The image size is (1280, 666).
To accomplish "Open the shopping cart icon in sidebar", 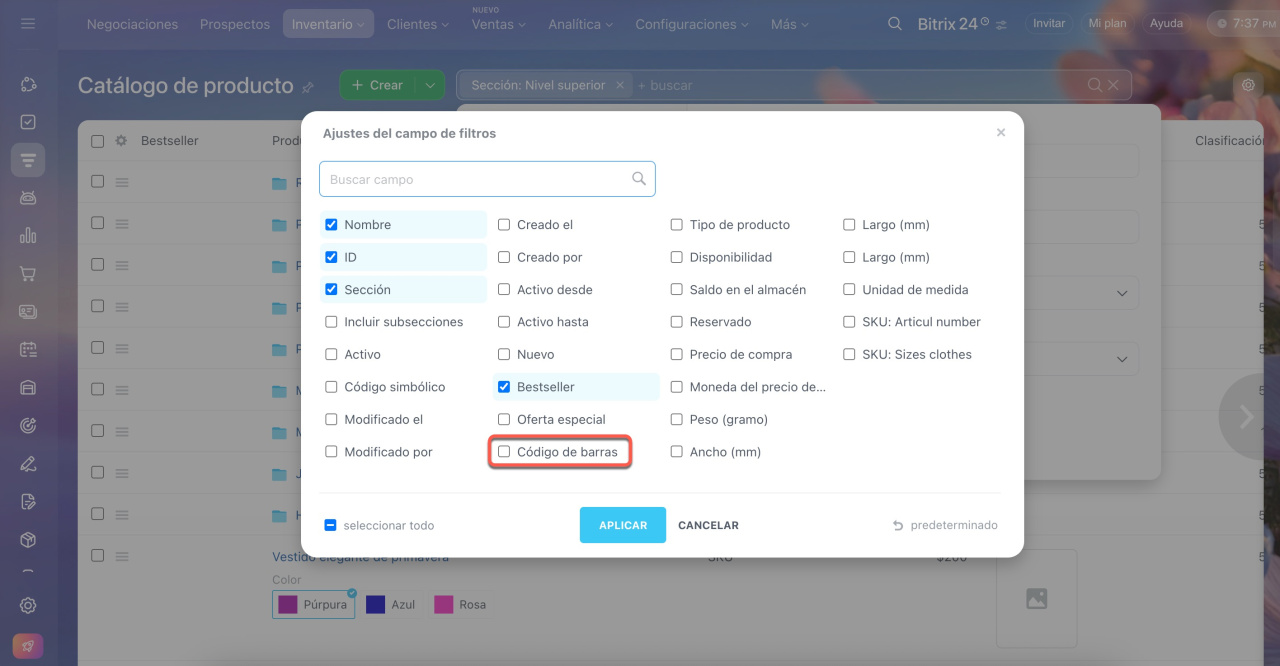I will pyautogui.click(x=28, y=274).
